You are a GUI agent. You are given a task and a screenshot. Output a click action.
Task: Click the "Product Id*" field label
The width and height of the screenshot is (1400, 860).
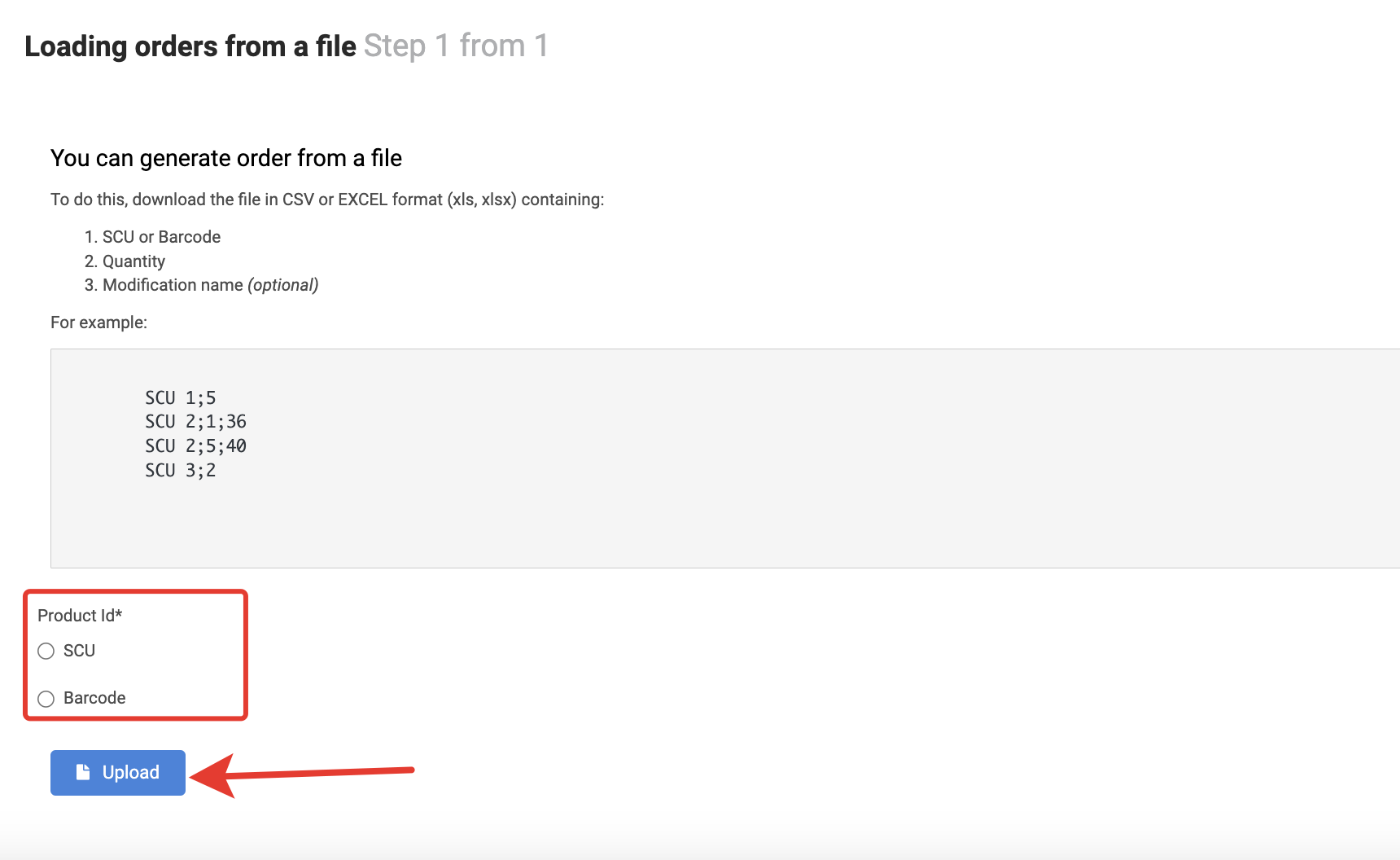coord(80,616)
